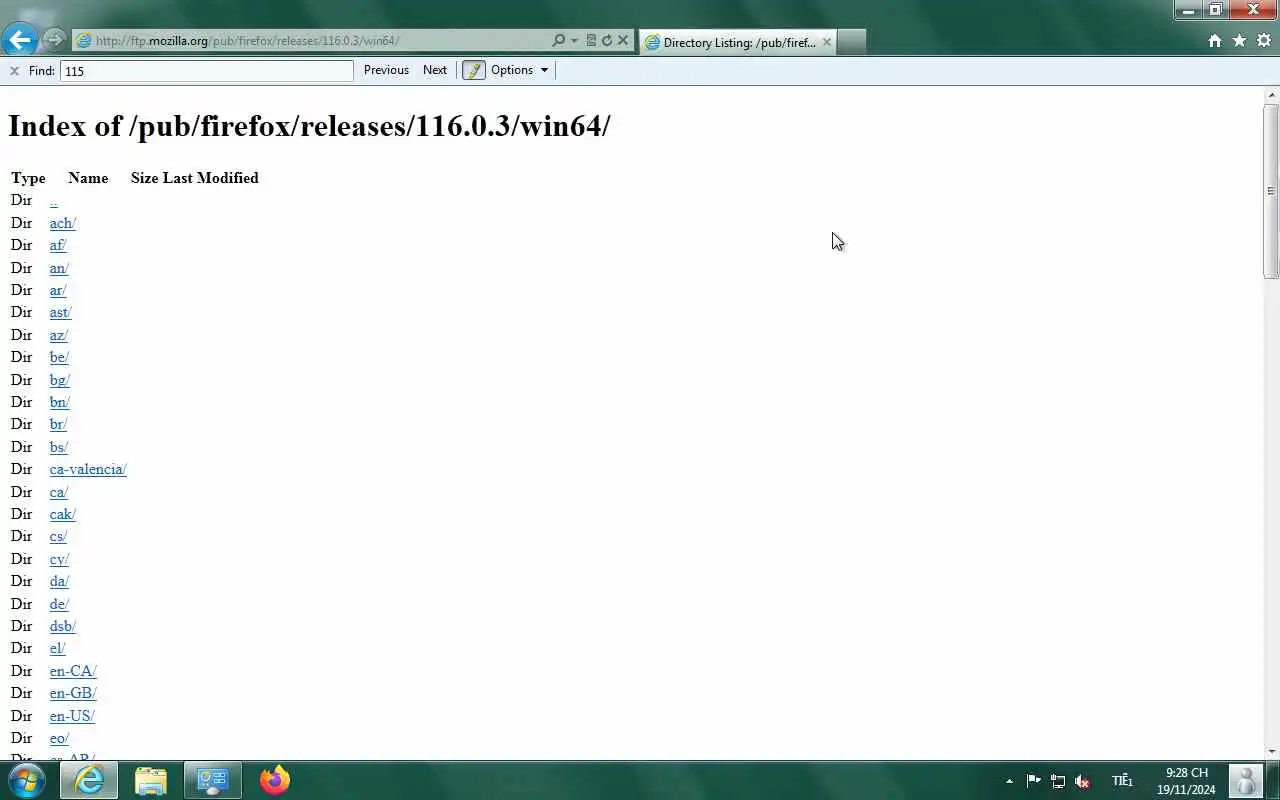Open the be/ directory
The width and height of the screenshot is (1280, 800).
(x=59, y=357)
